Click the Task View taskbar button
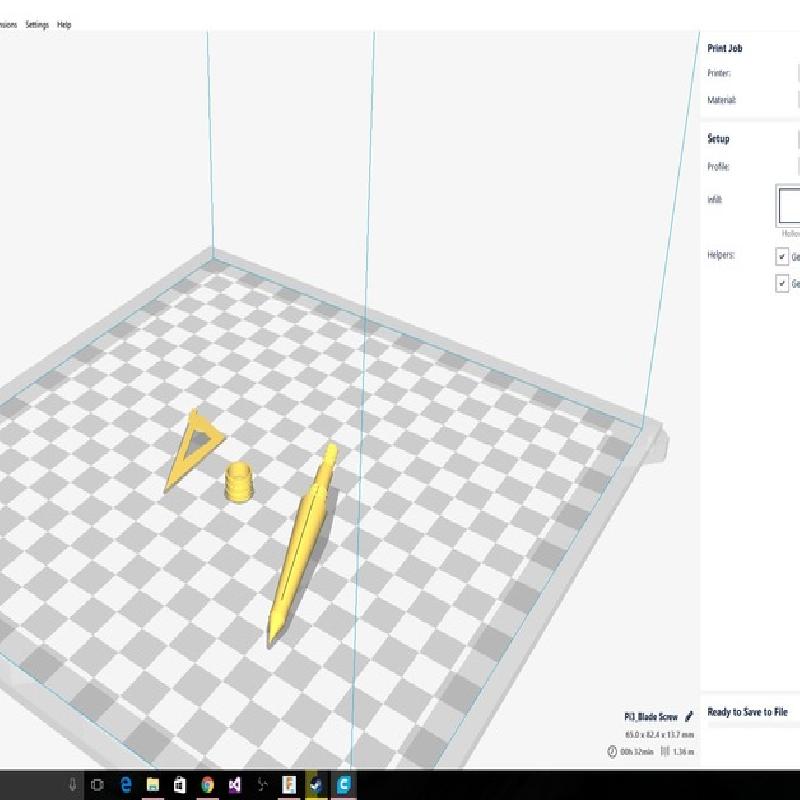 point(98,785)
